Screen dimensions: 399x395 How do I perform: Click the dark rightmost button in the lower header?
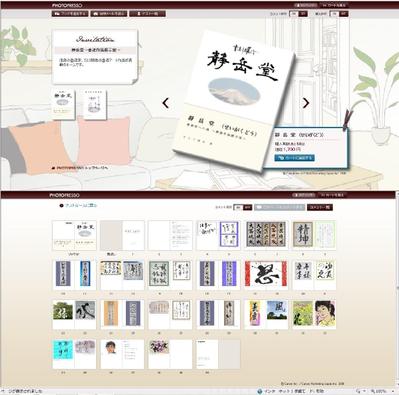332,195
